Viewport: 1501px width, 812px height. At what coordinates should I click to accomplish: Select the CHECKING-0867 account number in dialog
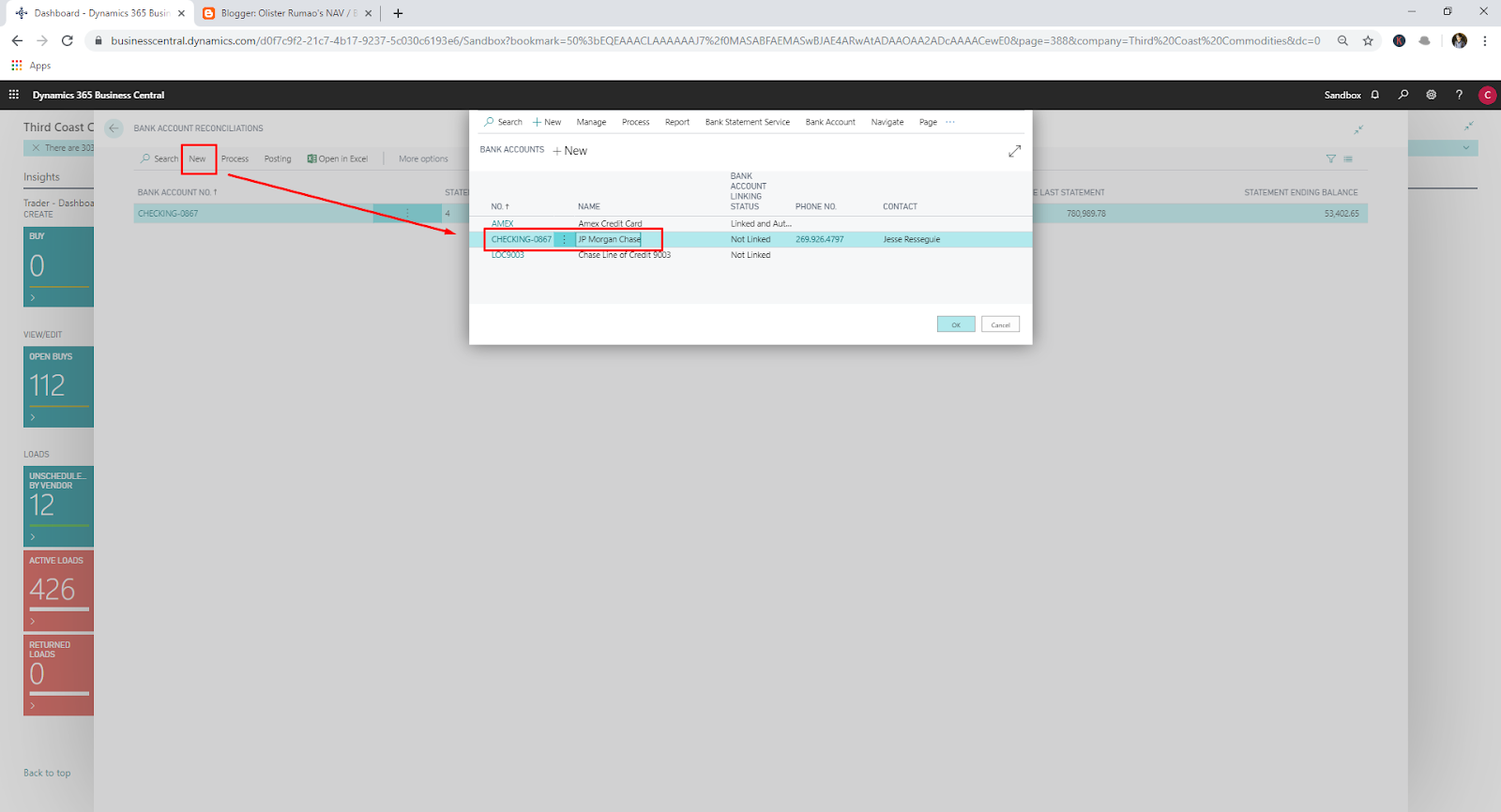pos(522,239)
